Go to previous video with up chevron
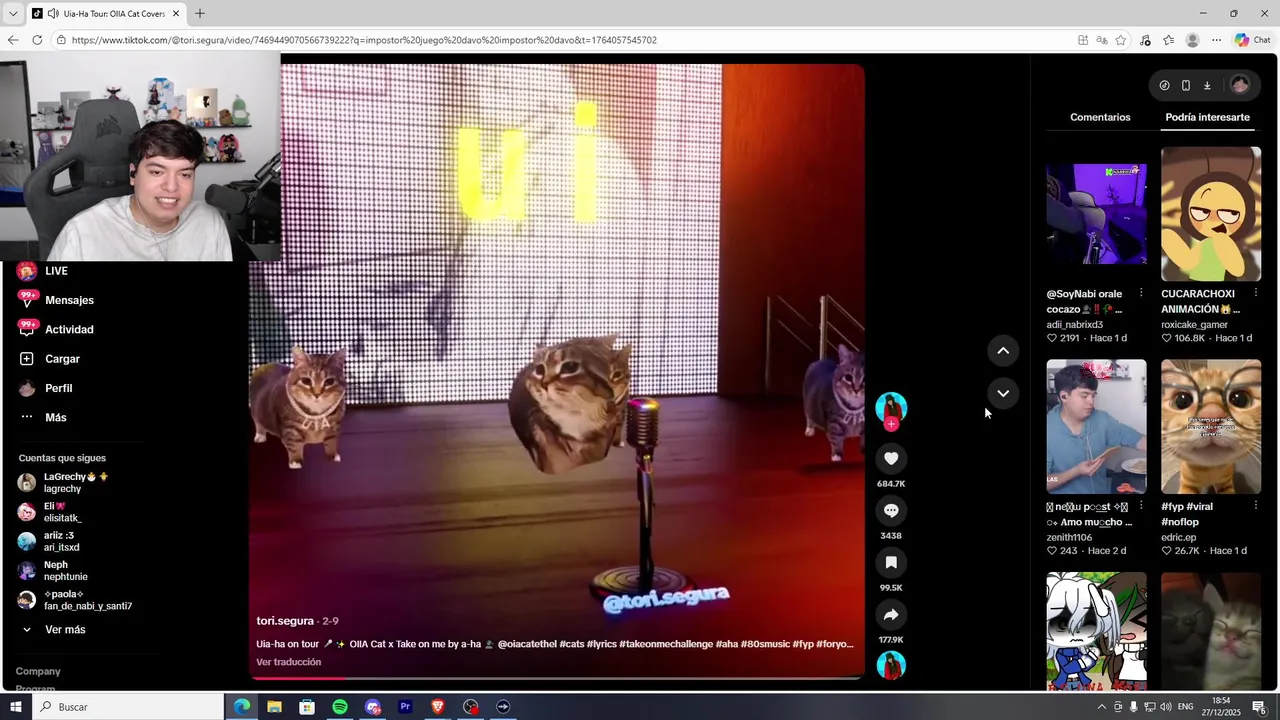Image resolution: width=1280 pixels, height=720 pixels. (1003, 350)
